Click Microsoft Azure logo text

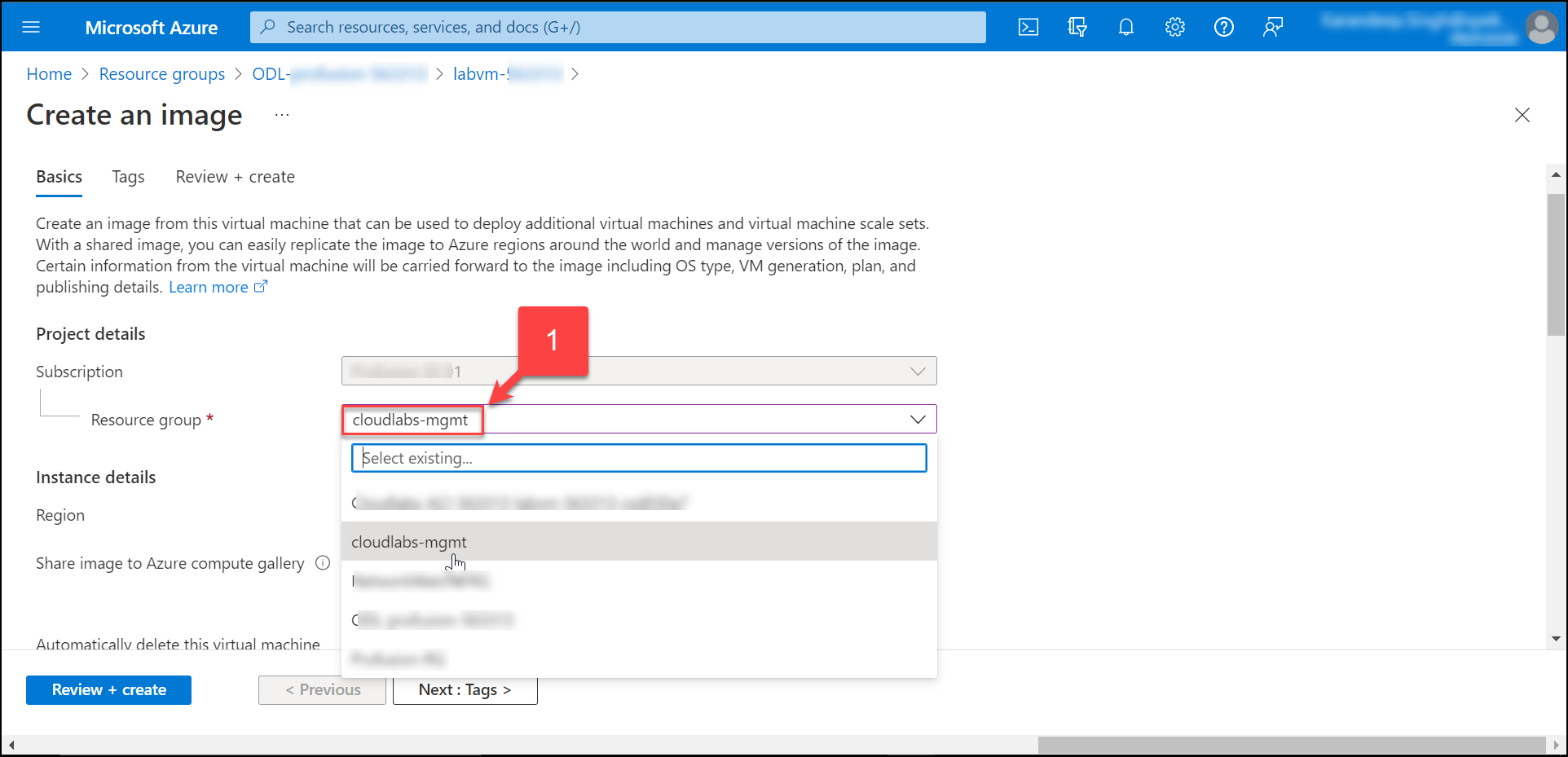[x=152, y=28]
